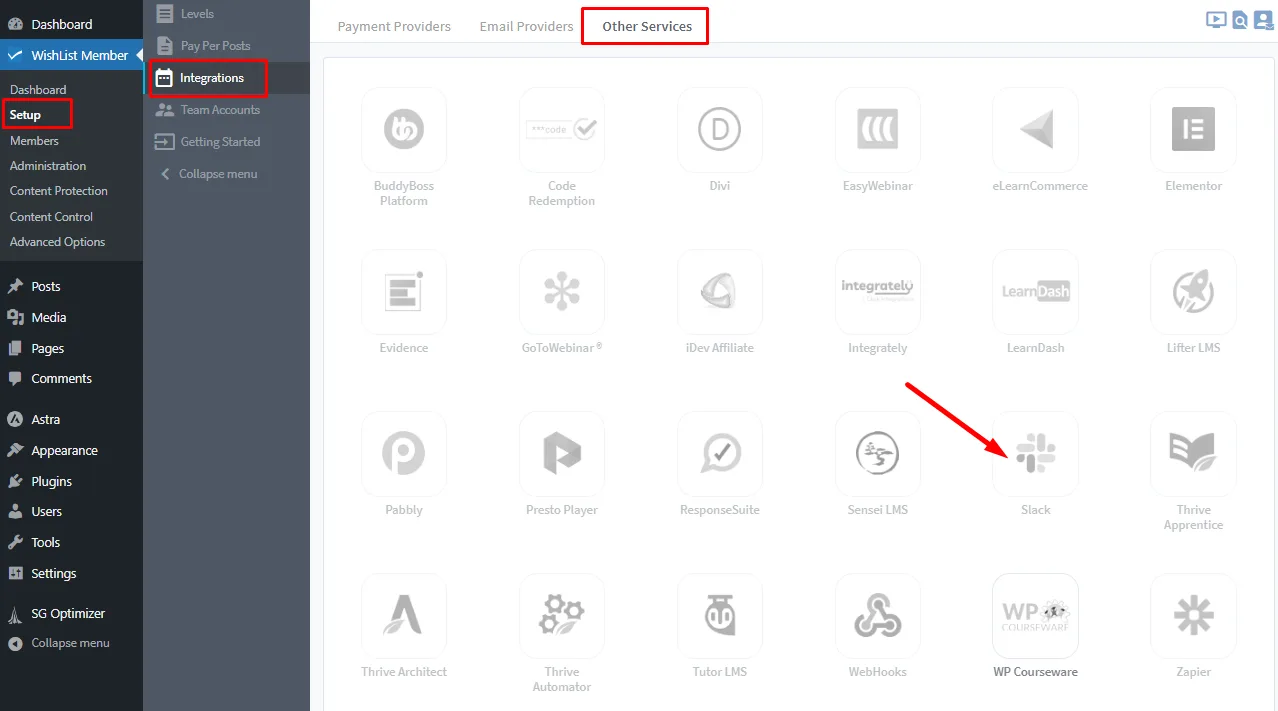Screen dimensions: 1278x711
Task: Open the Pabbly integration
Action: (404, 454)
